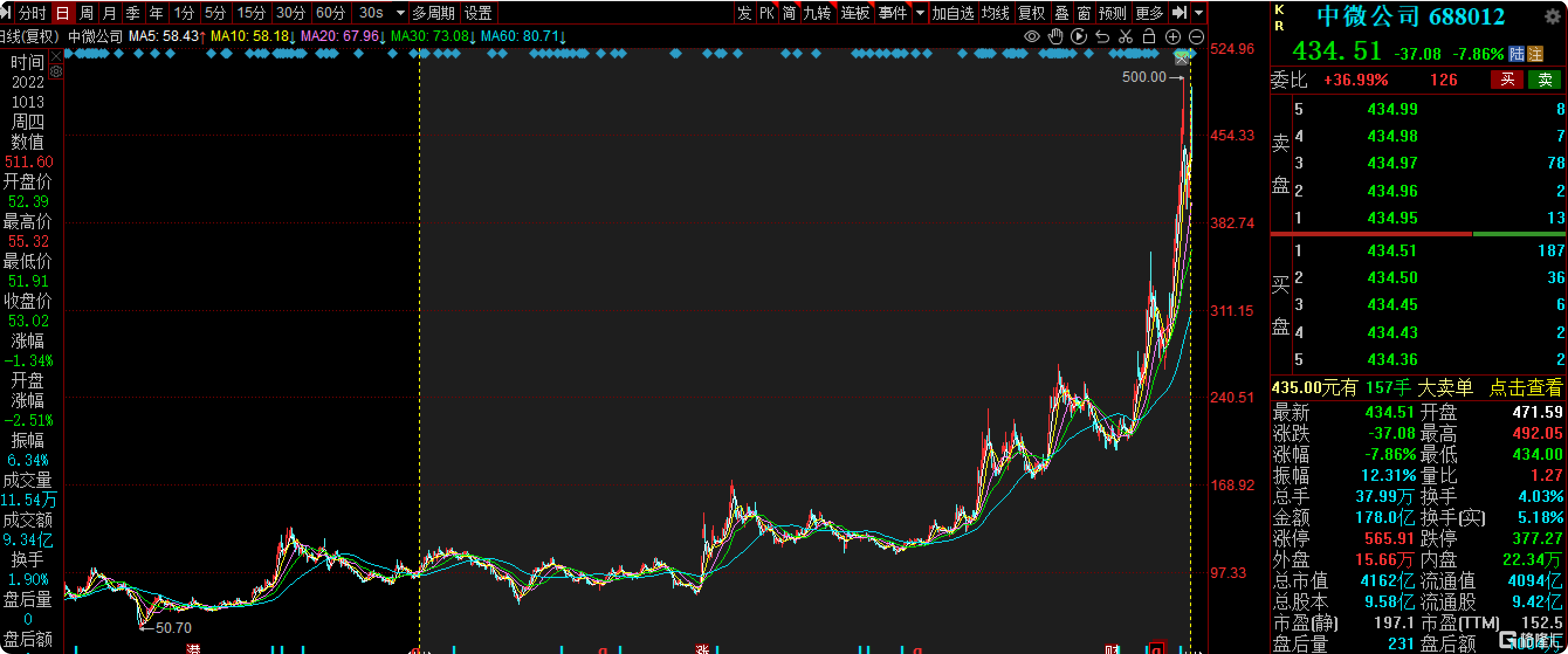This screenshot has width=1568, height=654.
Task: Toggle the padlock lock icon
Action: [x=1149, y=36]
